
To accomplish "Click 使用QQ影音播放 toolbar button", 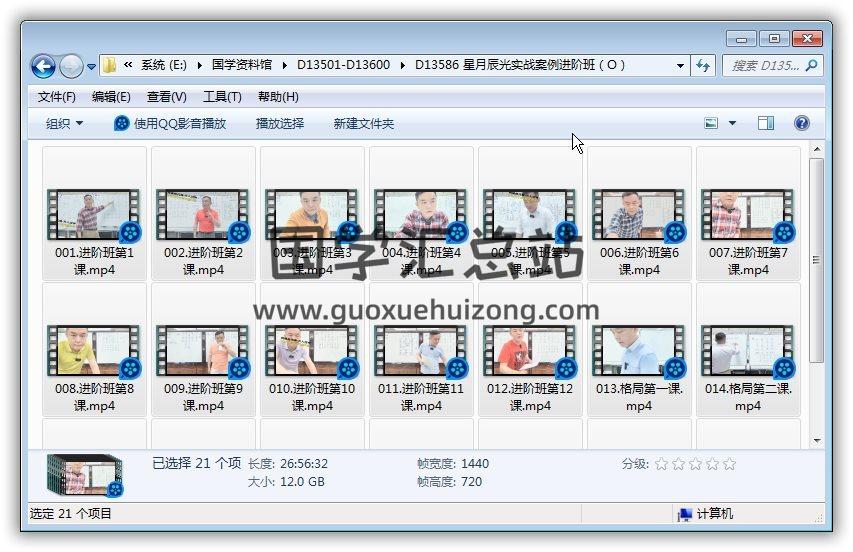I will click(170, 123).
